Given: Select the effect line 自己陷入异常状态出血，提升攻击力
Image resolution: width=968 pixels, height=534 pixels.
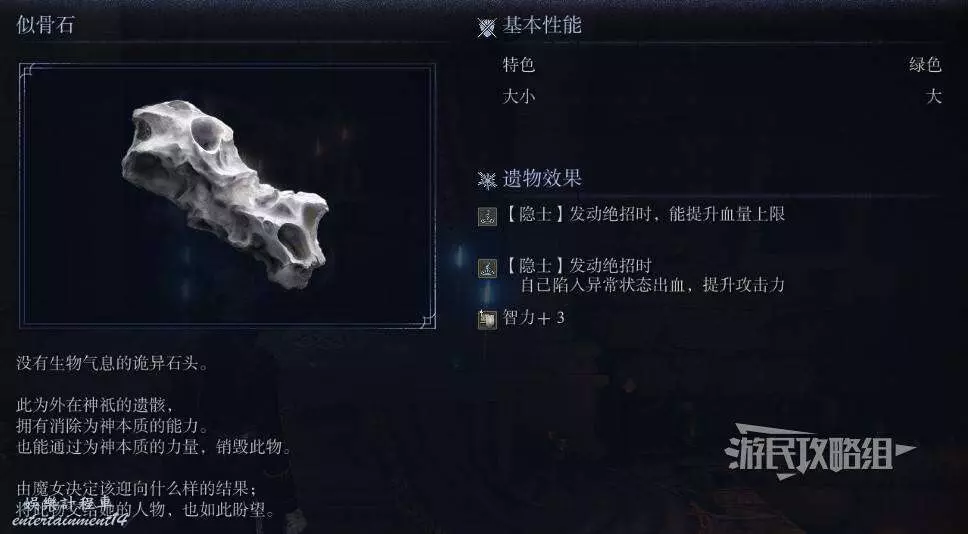Looking at the screenshot, I should (x=652, y=285).
